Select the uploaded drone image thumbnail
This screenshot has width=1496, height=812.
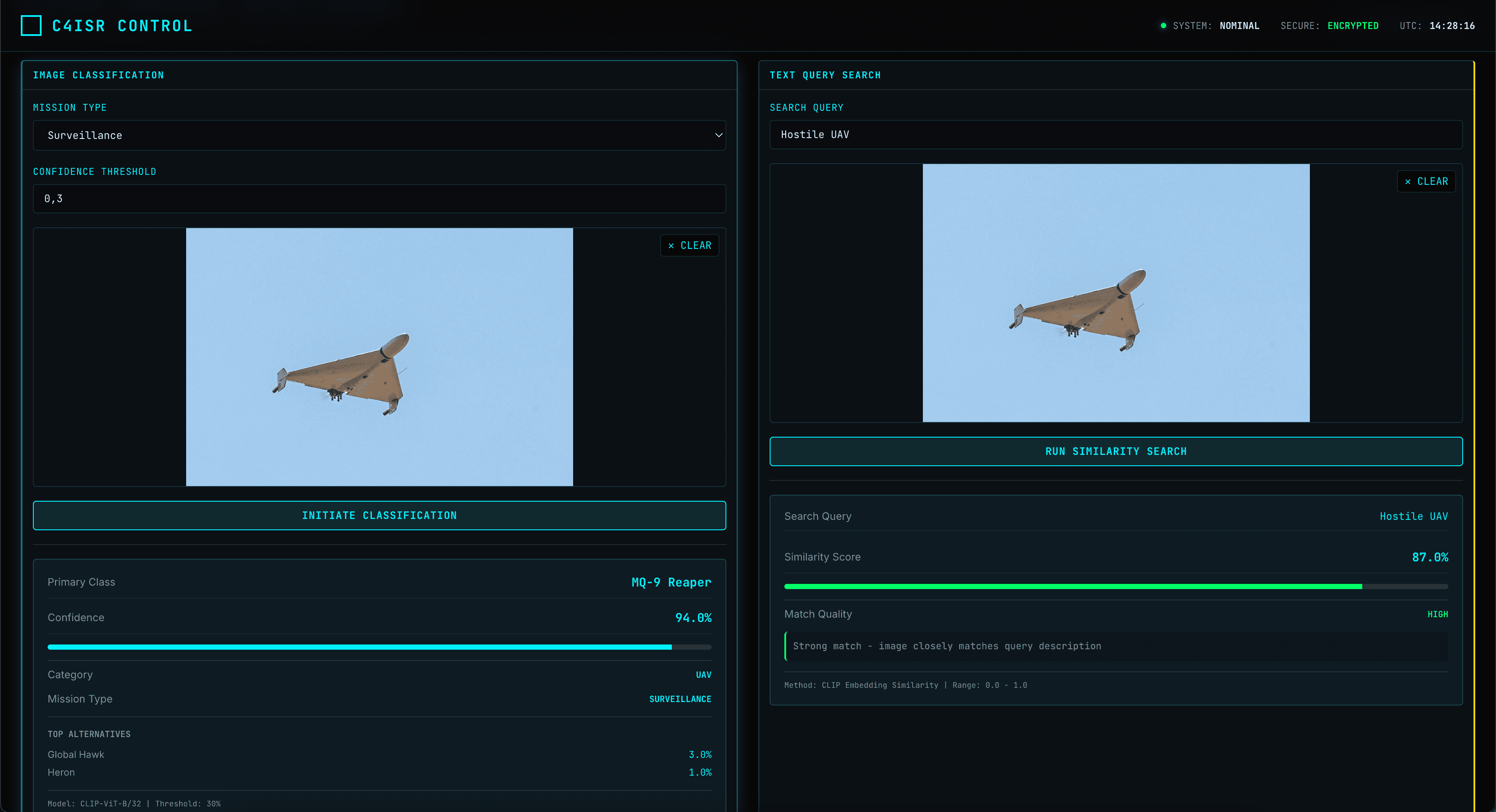click(x=379, y=357)
